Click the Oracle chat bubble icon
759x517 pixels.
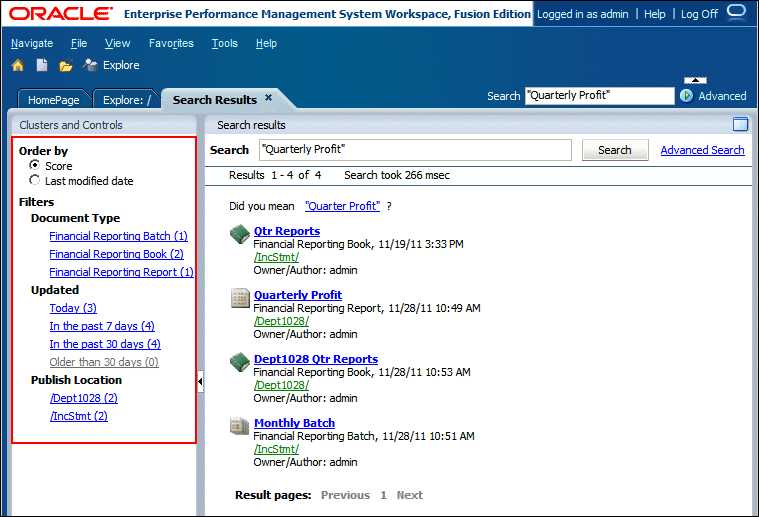point(736,11)
